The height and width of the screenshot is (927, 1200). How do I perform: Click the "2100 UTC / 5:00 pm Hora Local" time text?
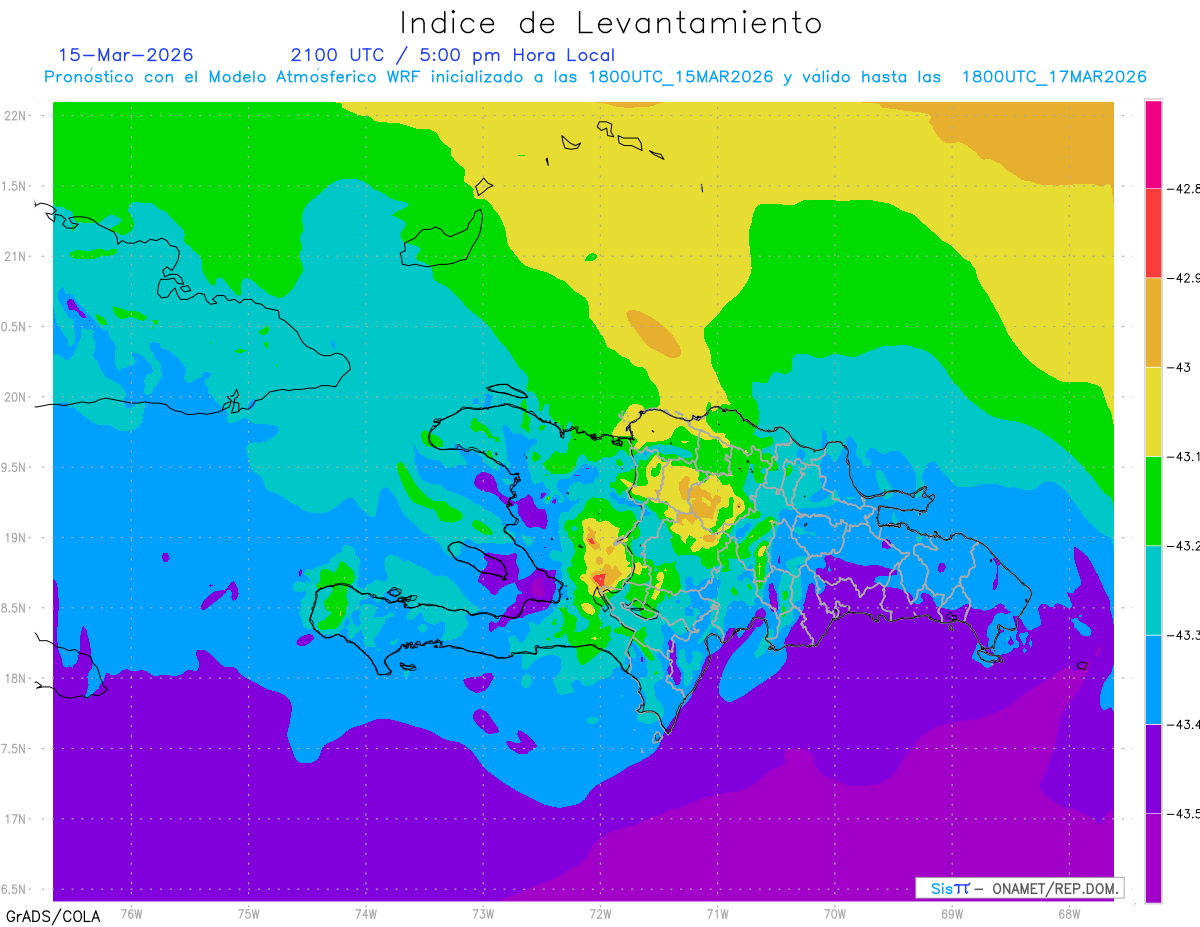tap(453, 55)
